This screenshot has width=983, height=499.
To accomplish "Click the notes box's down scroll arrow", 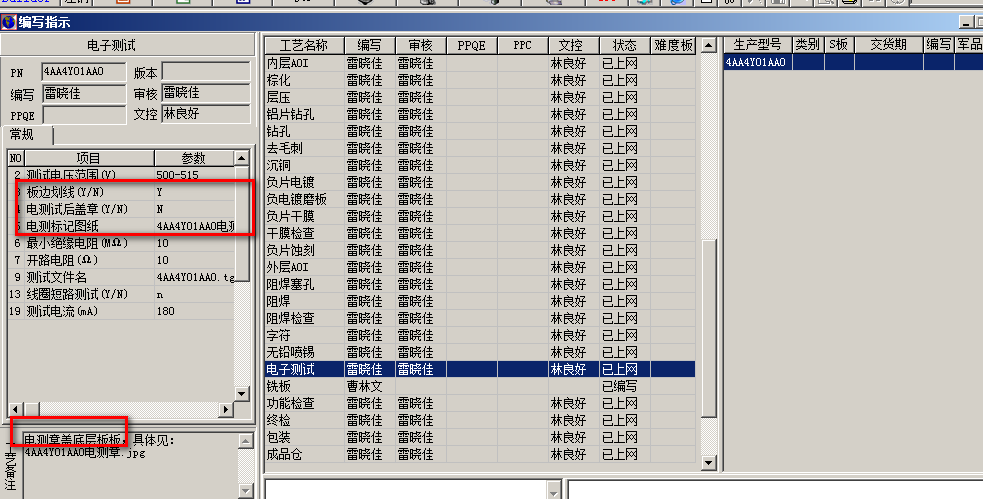I will (x=246, y=491).
